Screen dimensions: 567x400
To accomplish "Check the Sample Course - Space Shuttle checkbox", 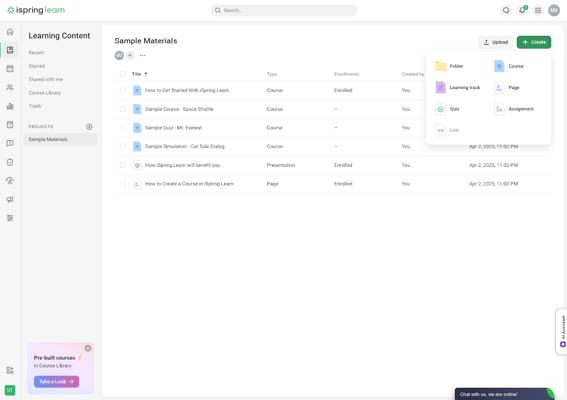I will pyautogui.click(x=123, y=109).
